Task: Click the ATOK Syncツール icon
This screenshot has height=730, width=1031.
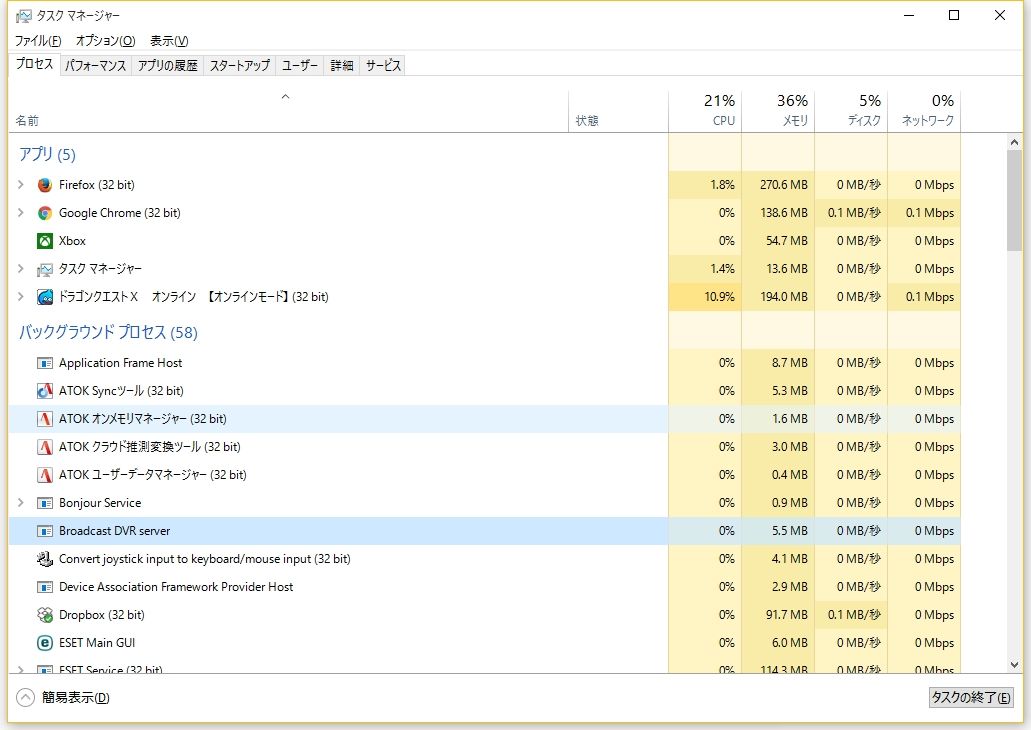Action: coord(44,391)
